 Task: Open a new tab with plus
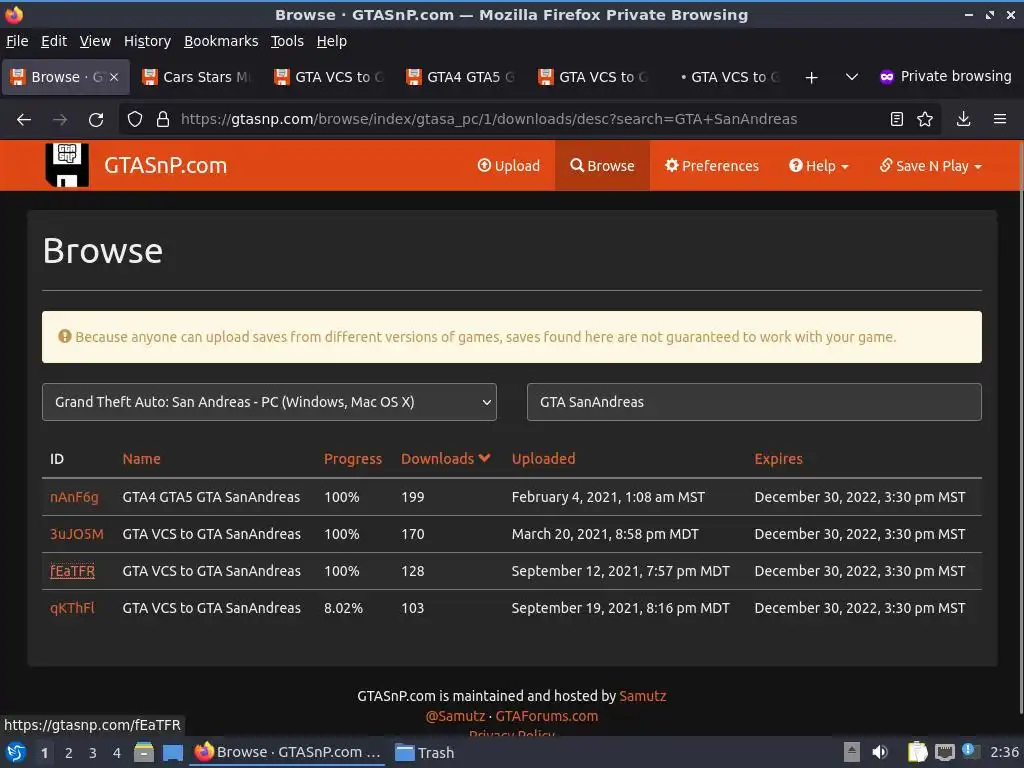811,78
